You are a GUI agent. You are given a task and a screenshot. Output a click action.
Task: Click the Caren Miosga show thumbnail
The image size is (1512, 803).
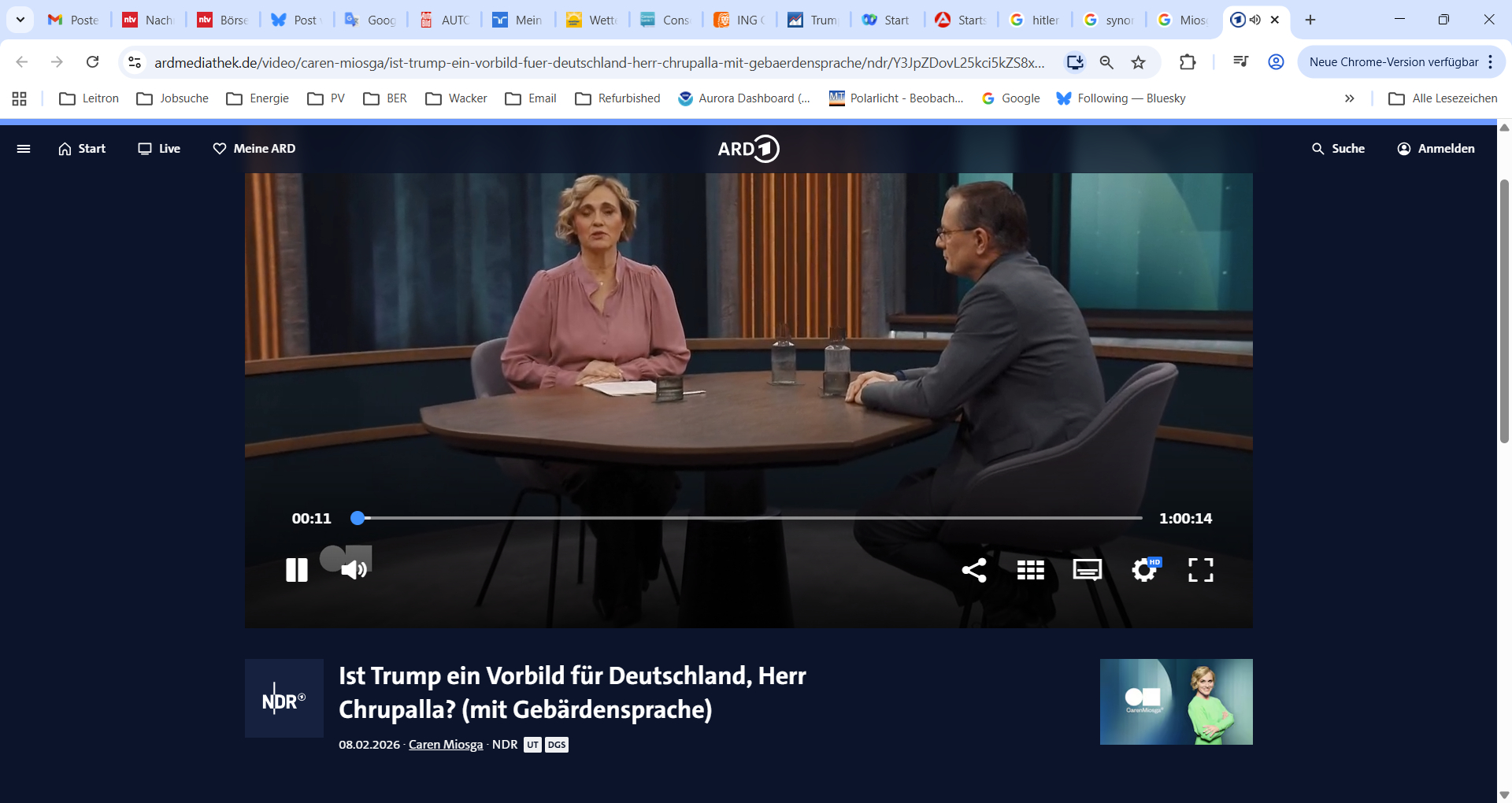click(1176, 701)
